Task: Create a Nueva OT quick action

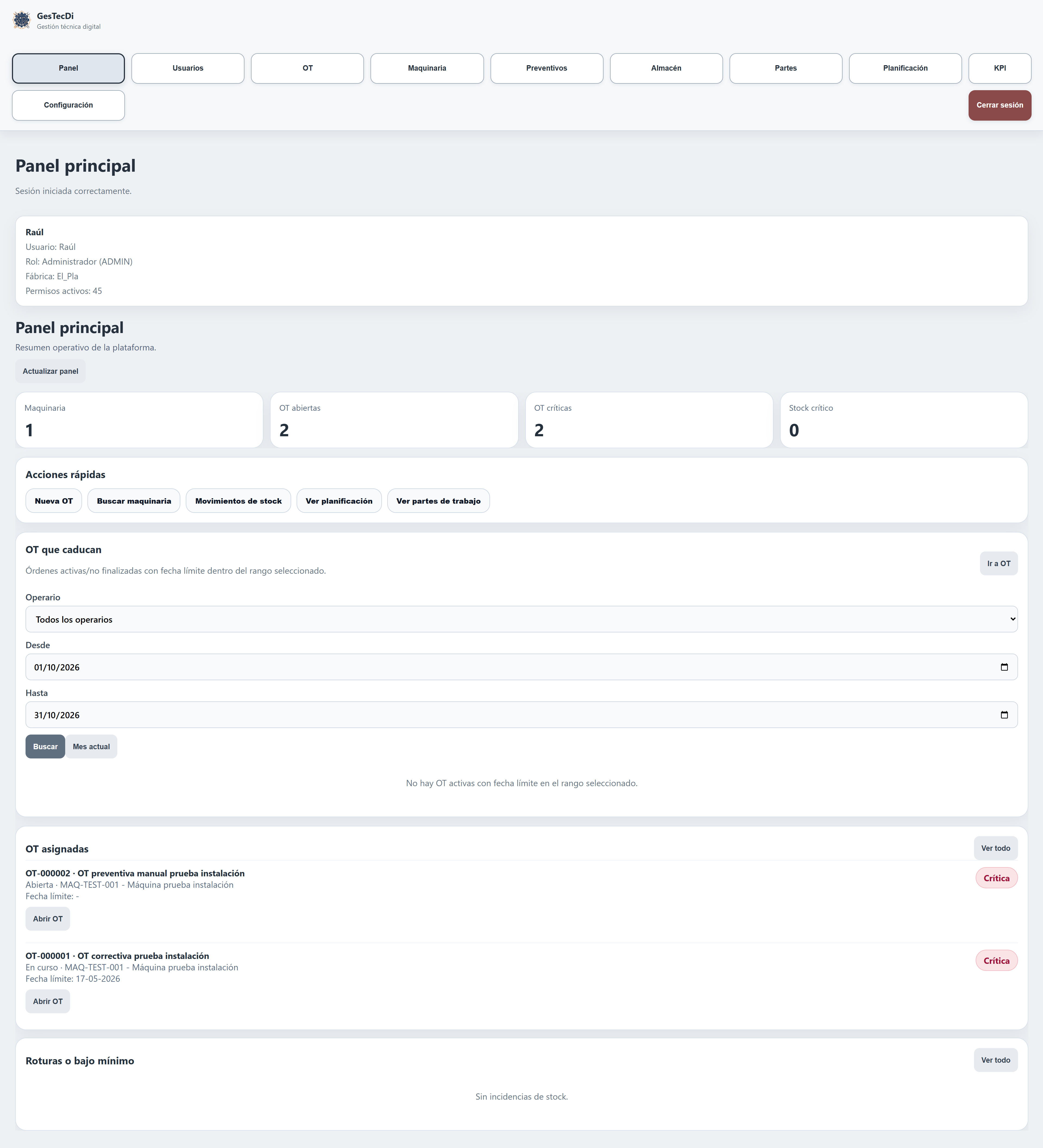Action: (x=54, y=501)
